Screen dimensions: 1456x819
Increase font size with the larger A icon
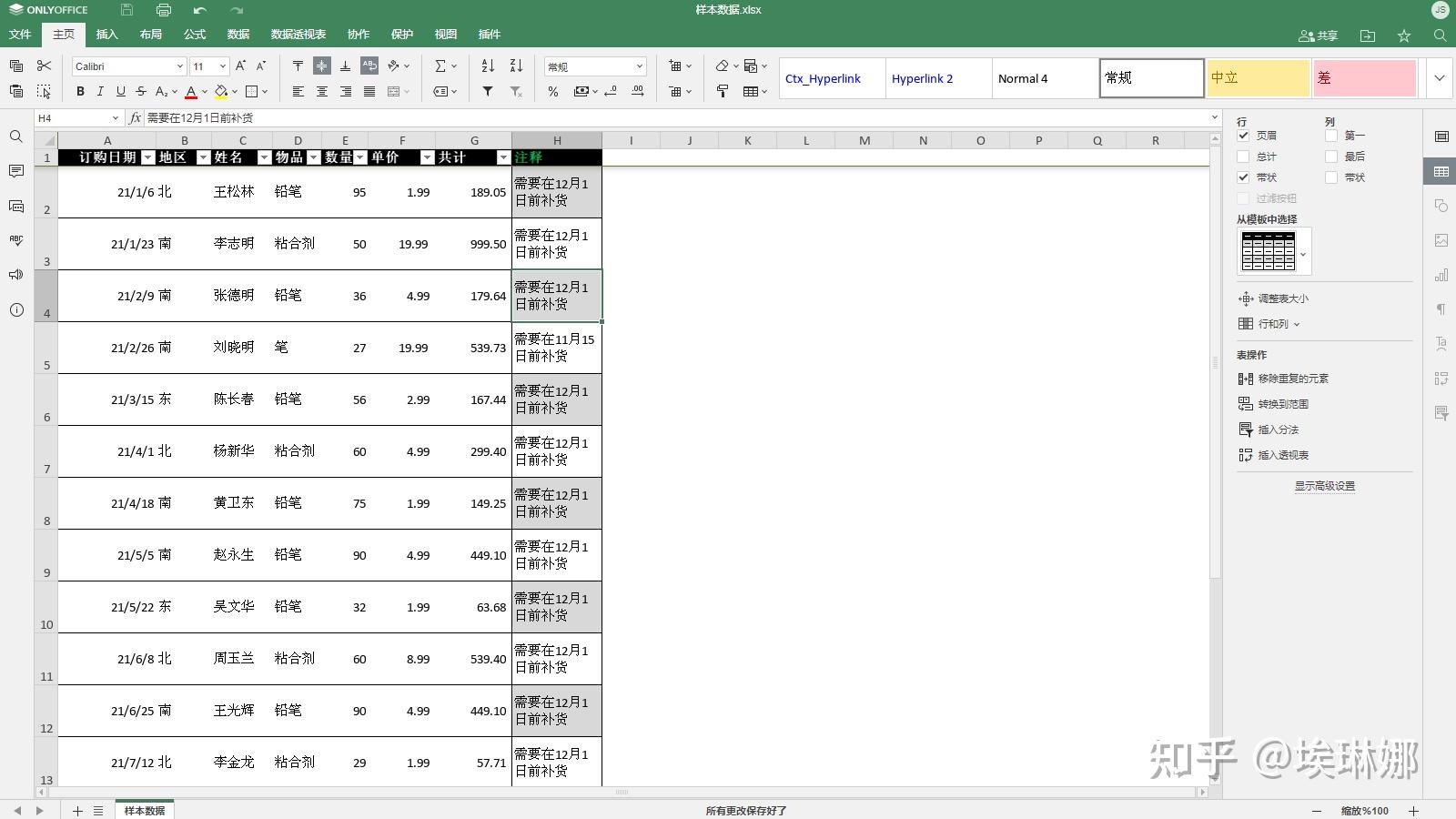[x=240, y=66]
